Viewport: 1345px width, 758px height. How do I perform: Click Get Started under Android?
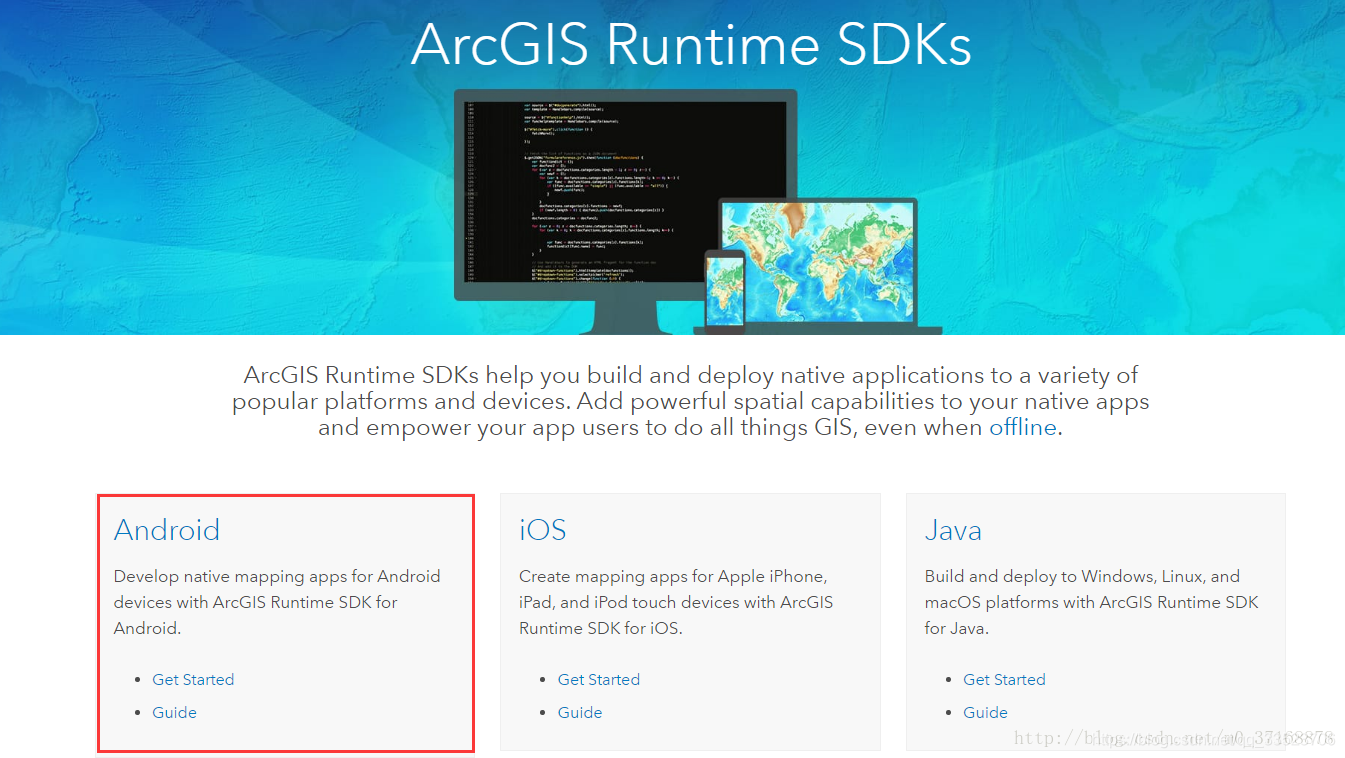193,679
